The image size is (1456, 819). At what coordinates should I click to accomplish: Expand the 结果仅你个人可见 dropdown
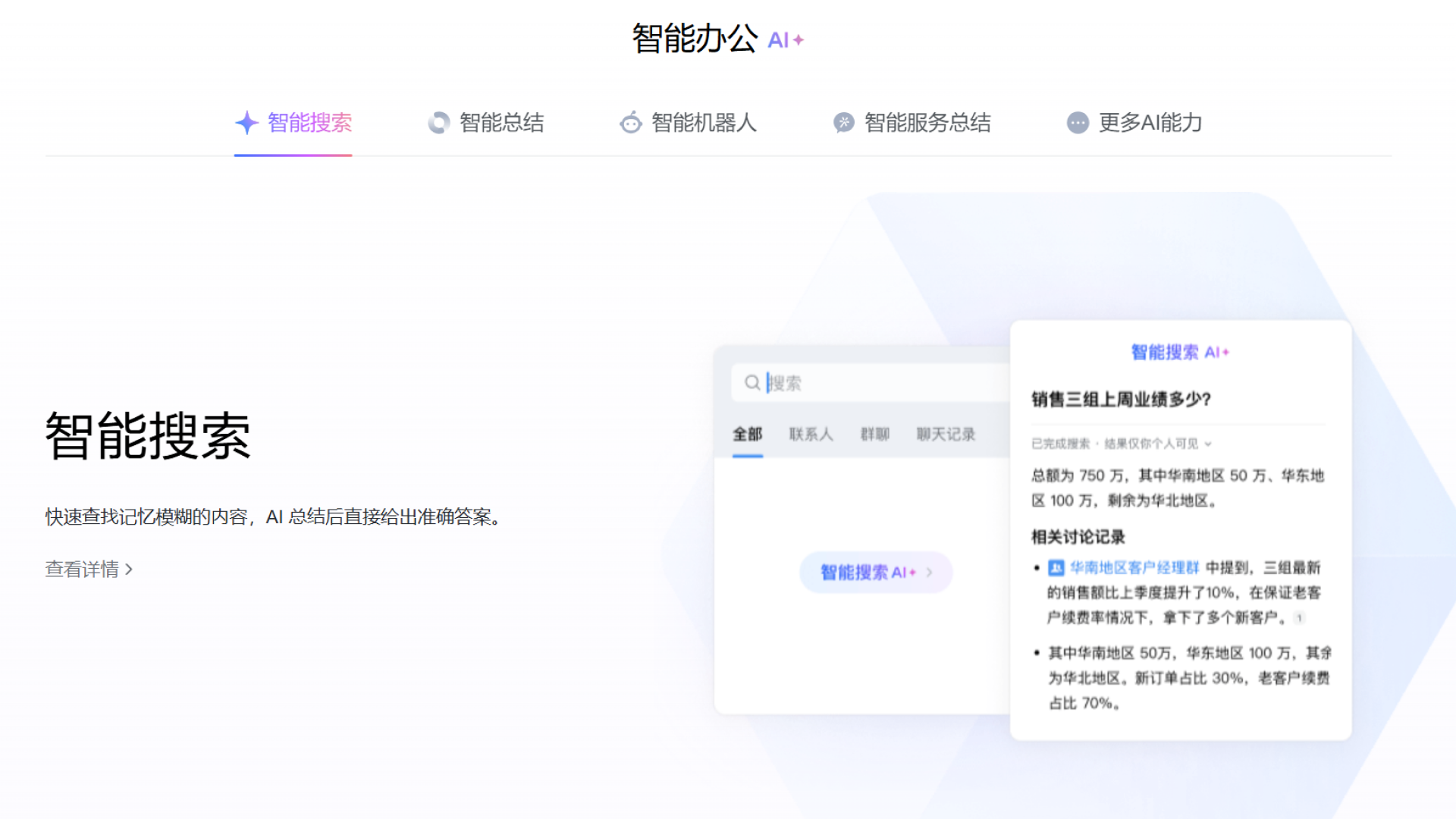[1209, 445]
